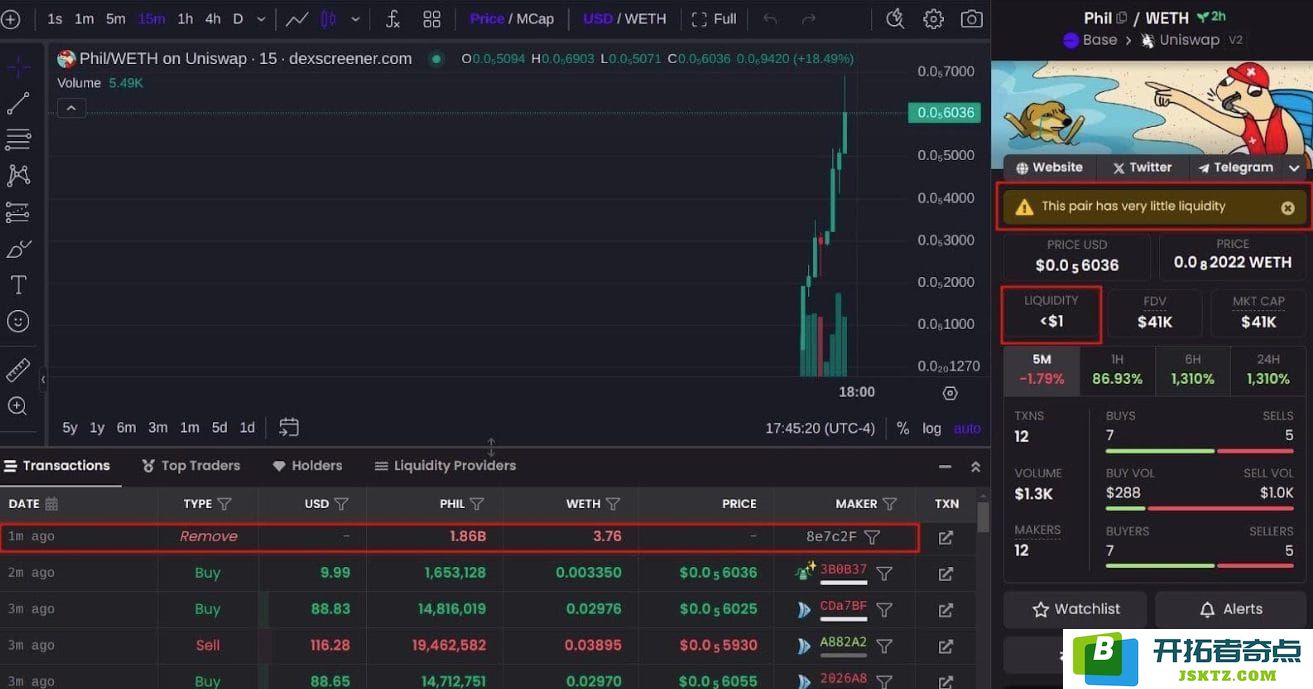Undo the last chart action
This screenshot has width=1313, height=689.
tap(770, 19)
